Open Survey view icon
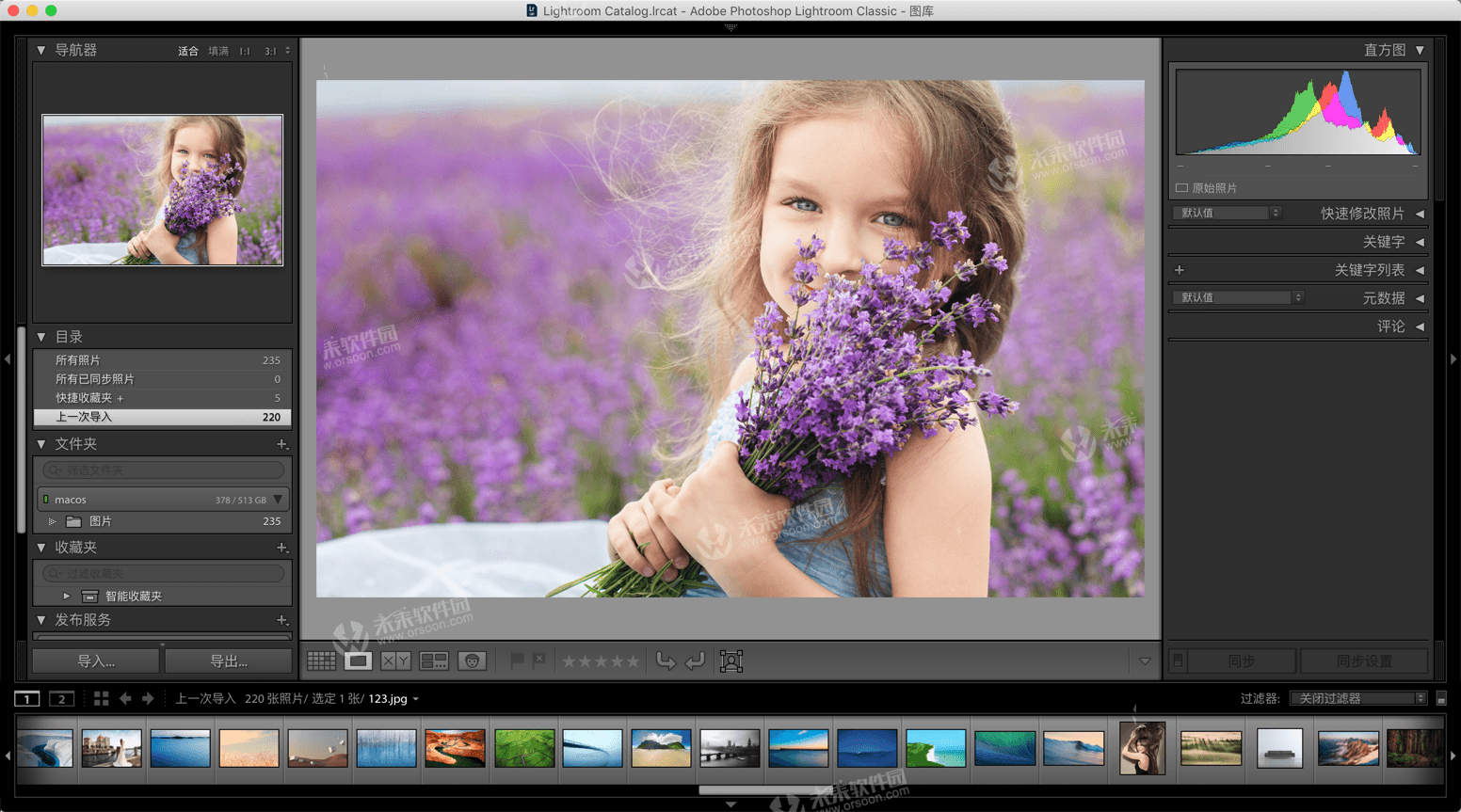The height and width of the screenshot is (812, 1461). [434, 661]
